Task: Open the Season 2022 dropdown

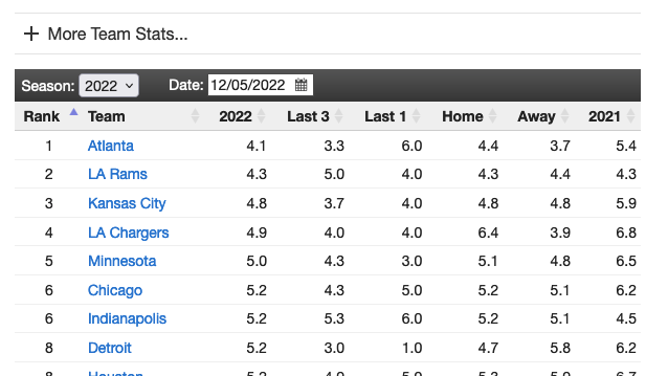Action: click(109, 86)
